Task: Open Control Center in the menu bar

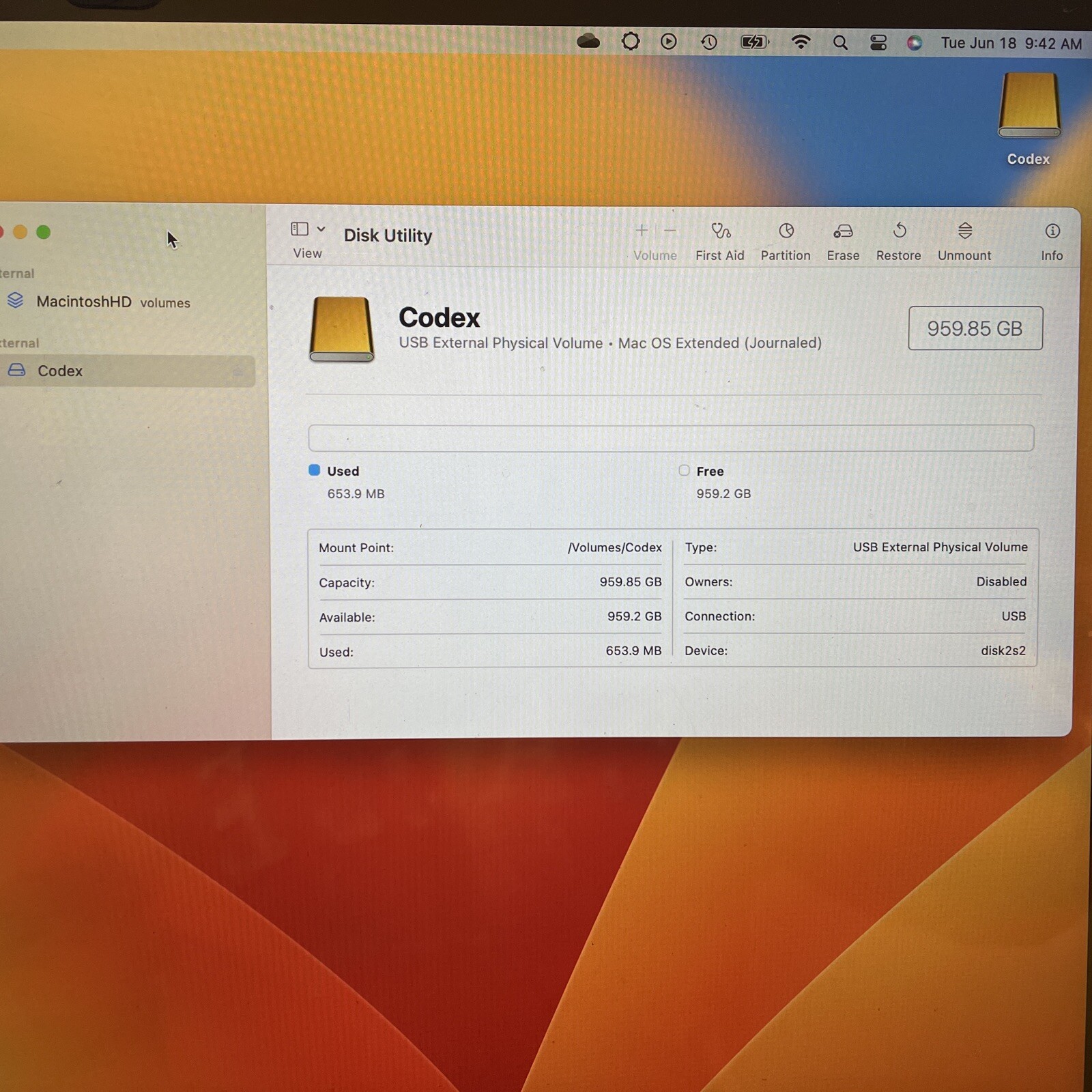Action: tap(878, 43)
